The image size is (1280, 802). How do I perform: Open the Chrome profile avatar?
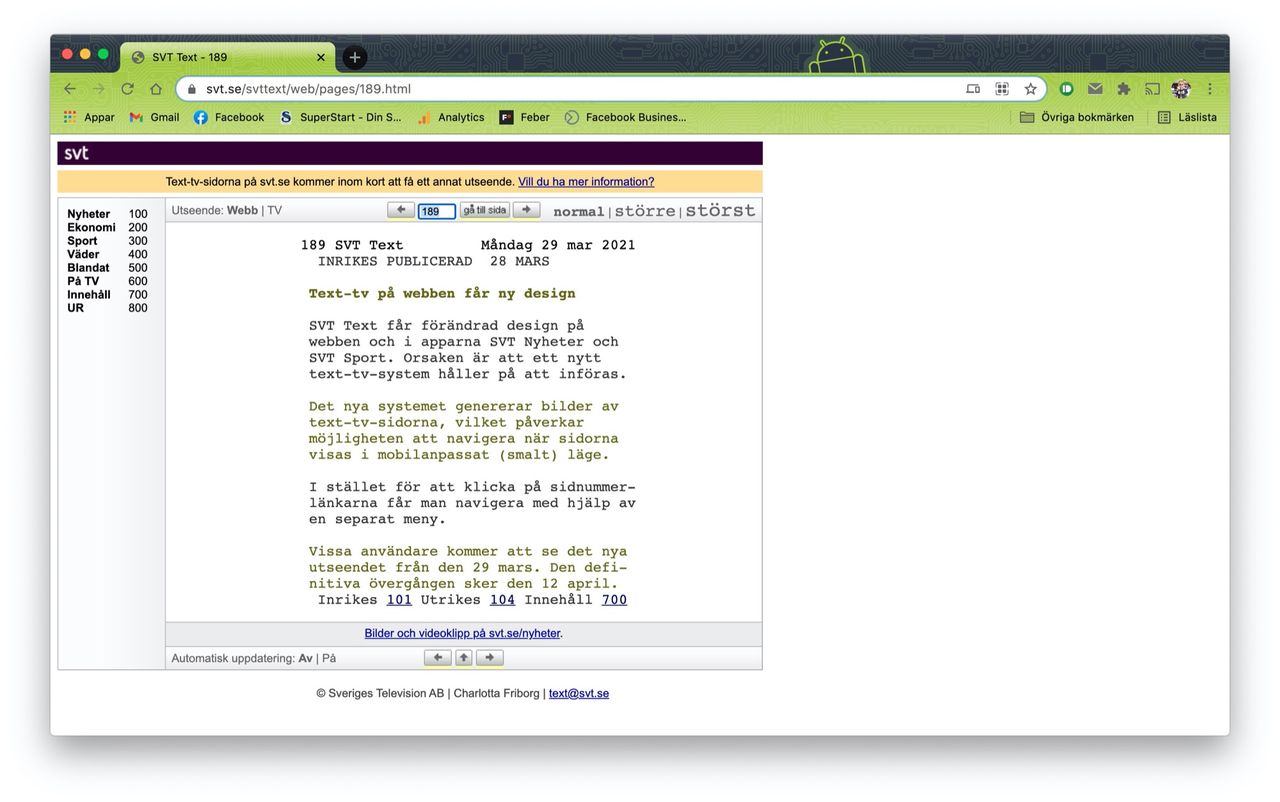1181,89
